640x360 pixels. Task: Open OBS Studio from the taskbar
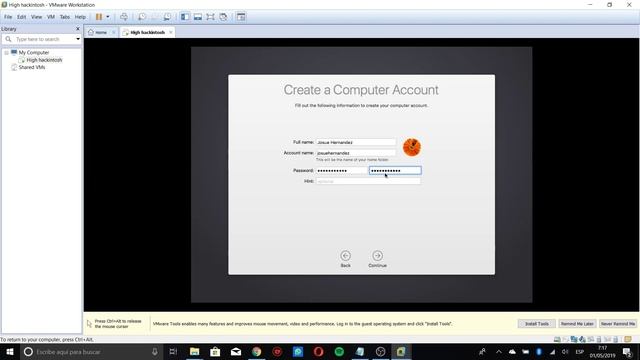tap(380, 352)
